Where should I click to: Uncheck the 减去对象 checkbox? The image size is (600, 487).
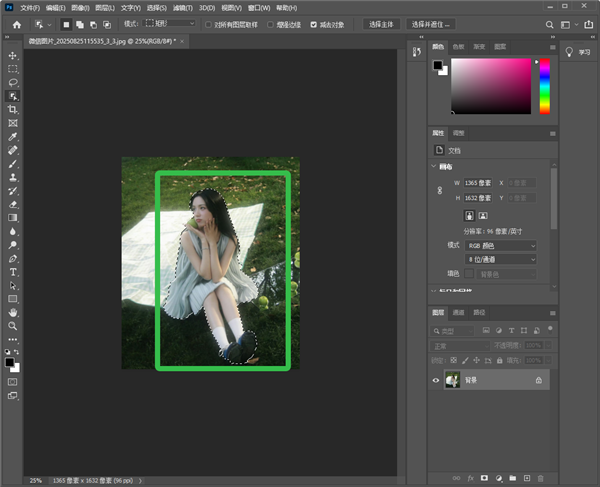314,23
